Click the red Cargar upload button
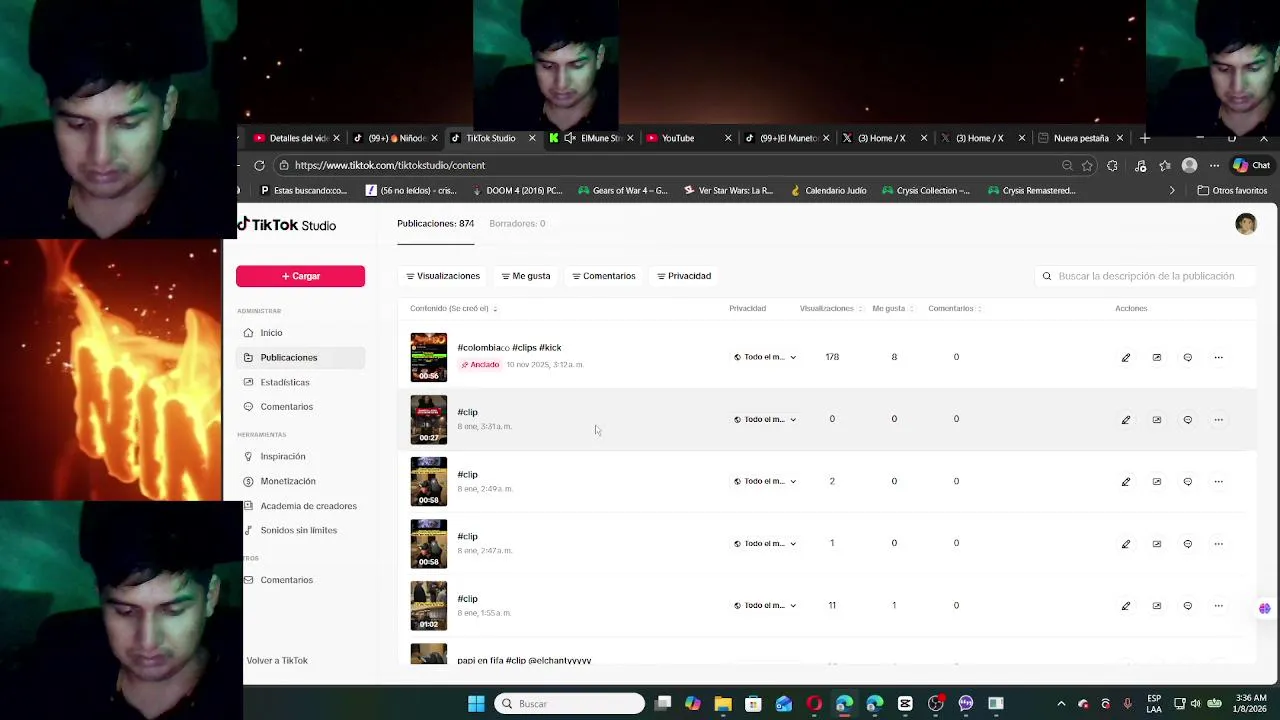Viewport: 1280px width, 720px height. click(300, 276)
